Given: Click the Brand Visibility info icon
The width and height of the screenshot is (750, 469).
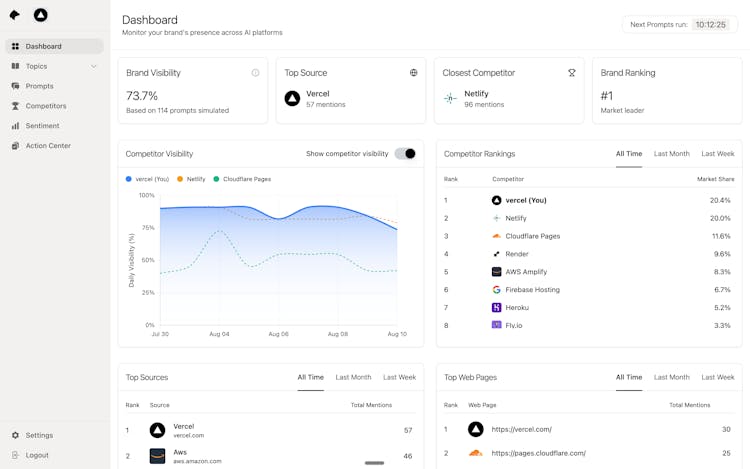Looking at the screenshot, I should [x=255, y=73].
